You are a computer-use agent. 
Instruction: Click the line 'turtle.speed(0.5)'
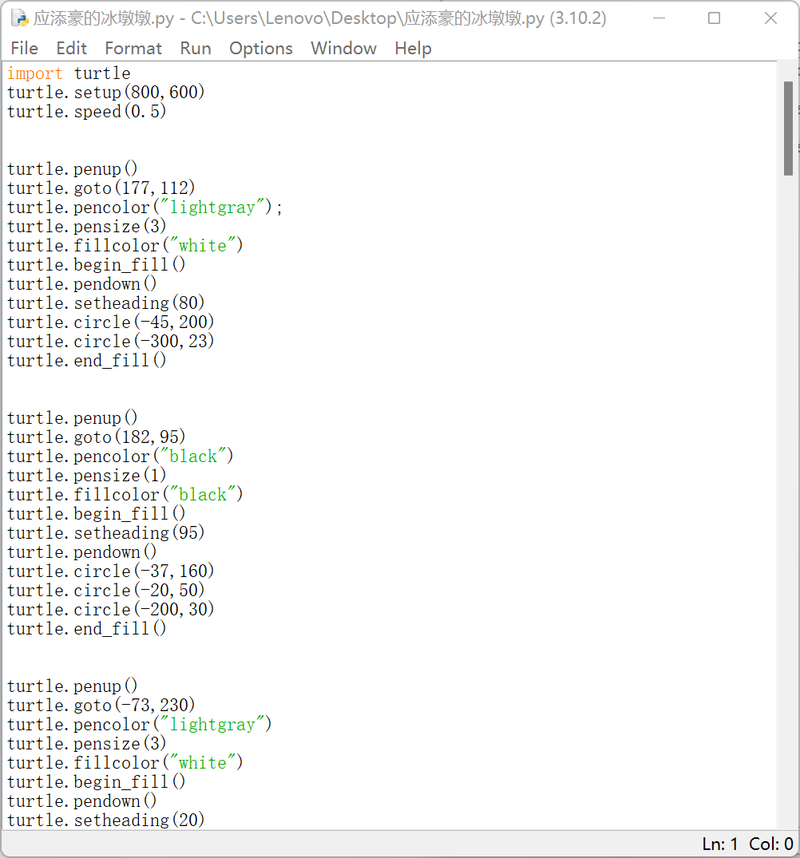[x=86, y=111]
